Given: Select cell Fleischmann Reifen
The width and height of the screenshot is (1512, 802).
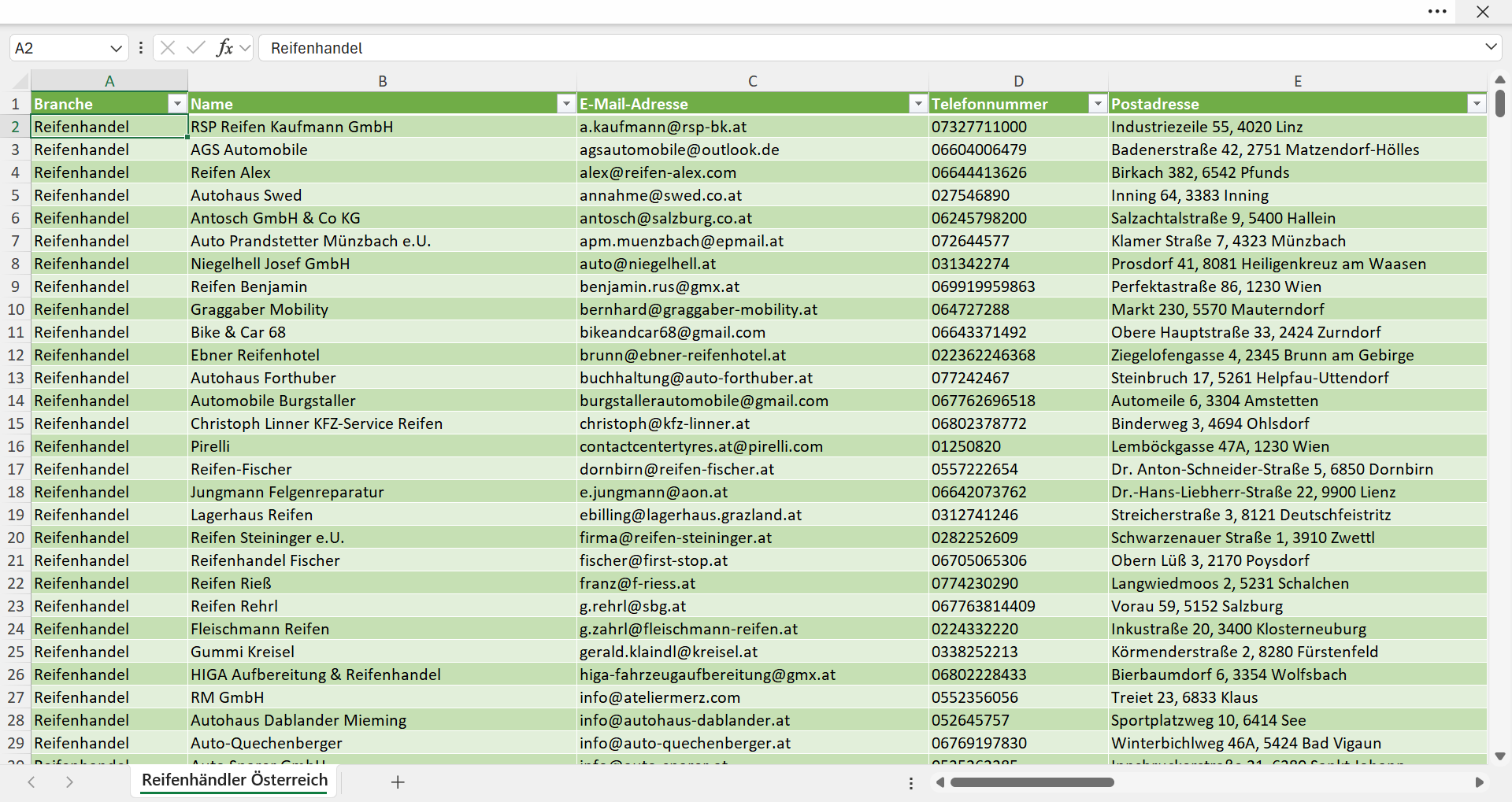Looking at the screenshot, I should click(383, 629).
